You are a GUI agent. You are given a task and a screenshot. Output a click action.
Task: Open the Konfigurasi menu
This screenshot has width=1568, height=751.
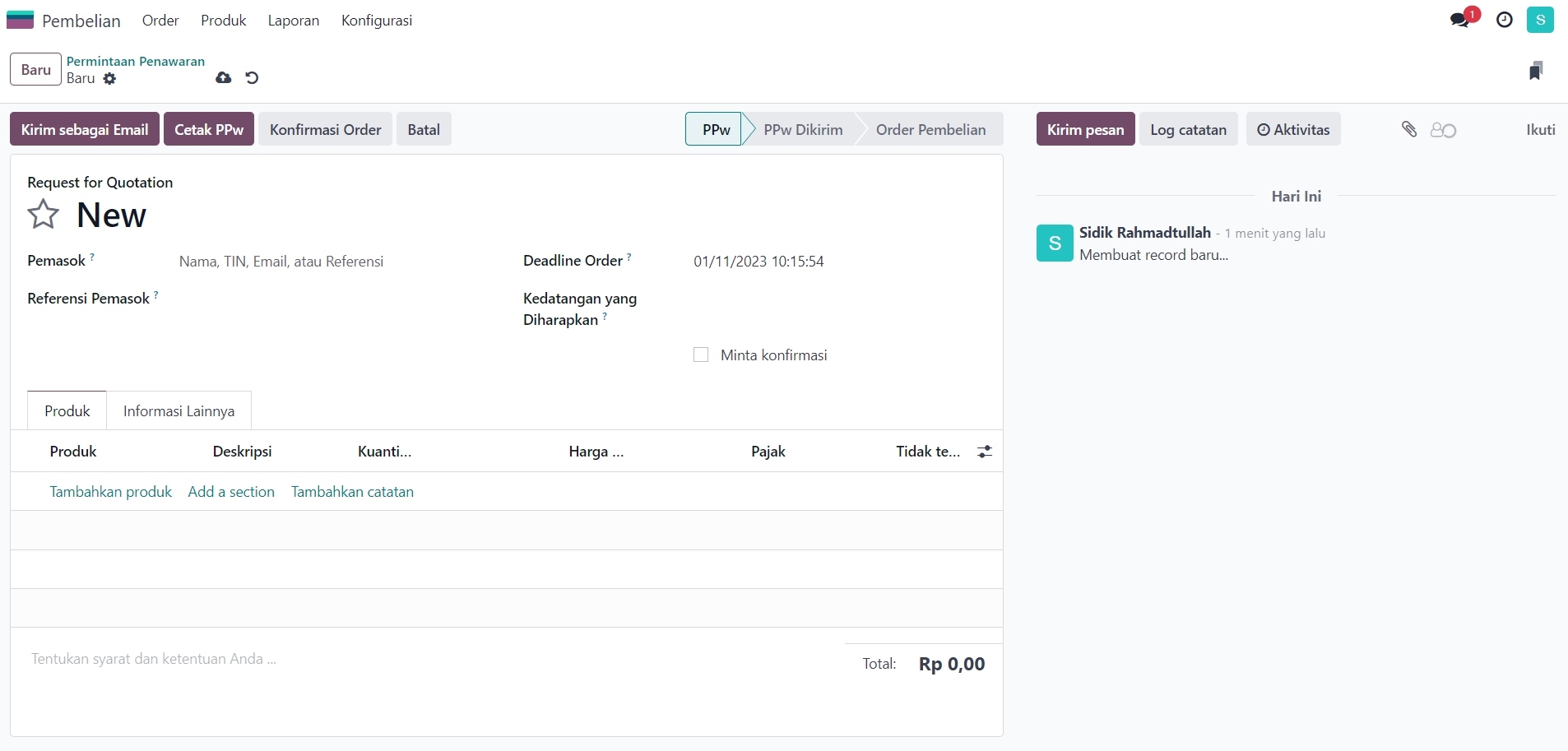point(376,21)
